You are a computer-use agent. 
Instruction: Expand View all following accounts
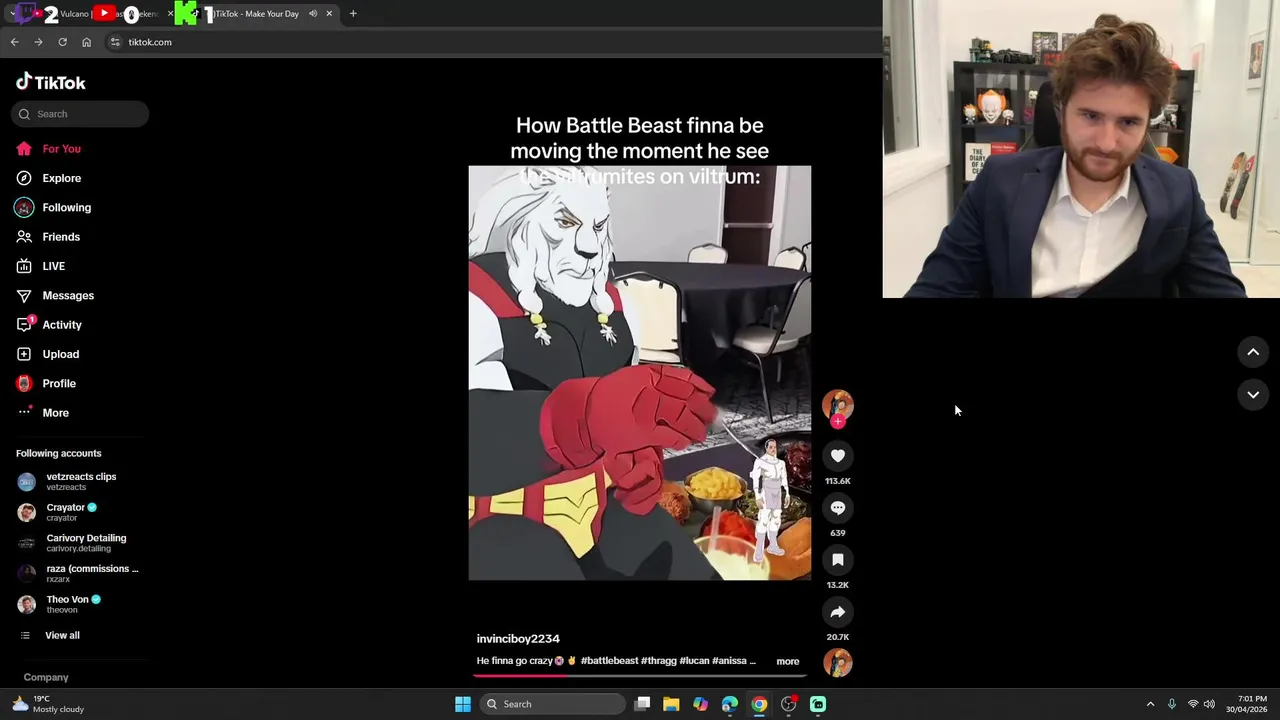coord(49,635)
